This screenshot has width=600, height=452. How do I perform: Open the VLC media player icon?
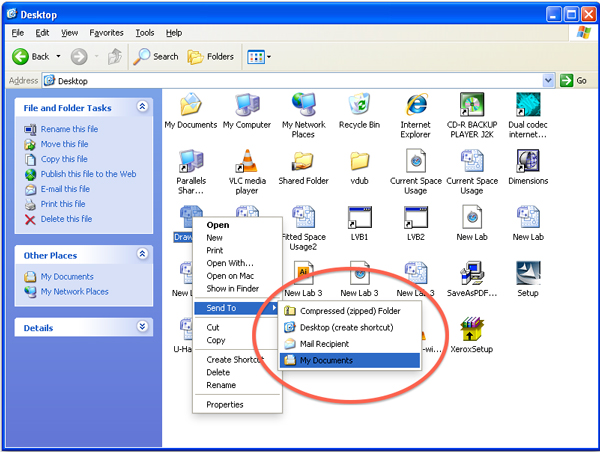tap(247, 162)
